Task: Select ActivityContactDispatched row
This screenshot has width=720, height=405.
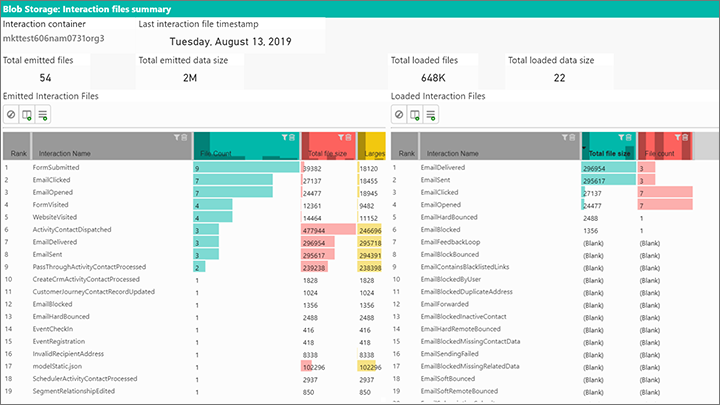Action: click(194, 230)
